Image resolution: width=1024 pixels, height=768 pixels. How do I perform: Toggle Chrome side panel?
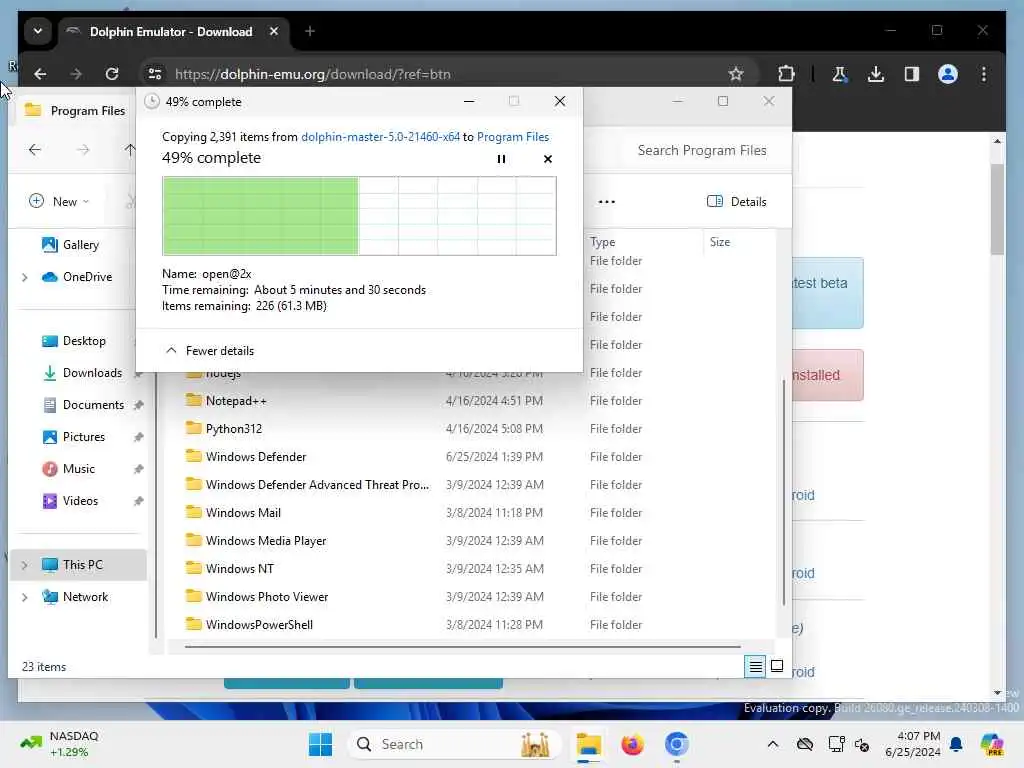tap(912, 74)
